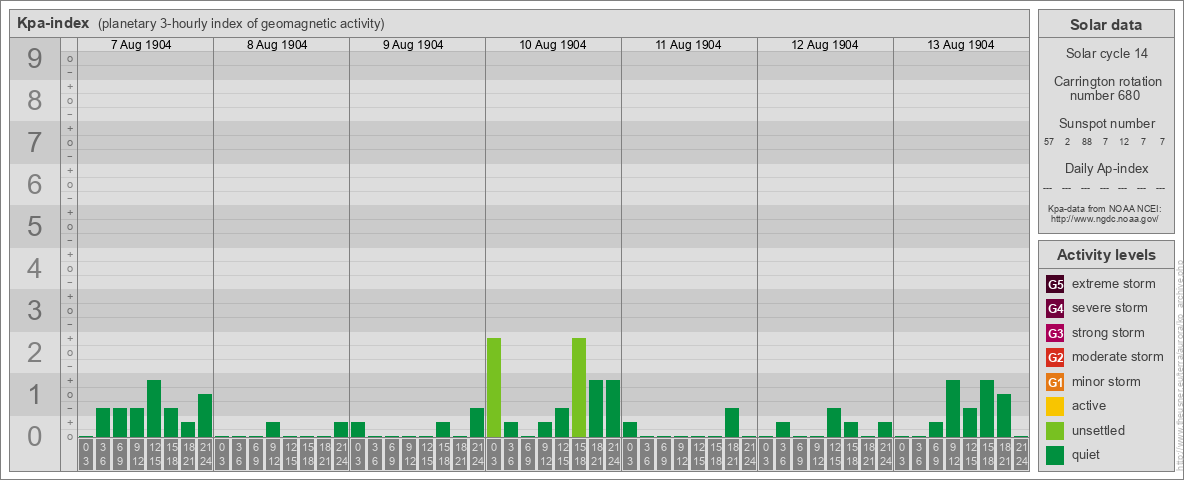The image size is (1184, 480).
Task: Click the 'planetary 3-hourly index' subtitle
Action: [241, 23]
